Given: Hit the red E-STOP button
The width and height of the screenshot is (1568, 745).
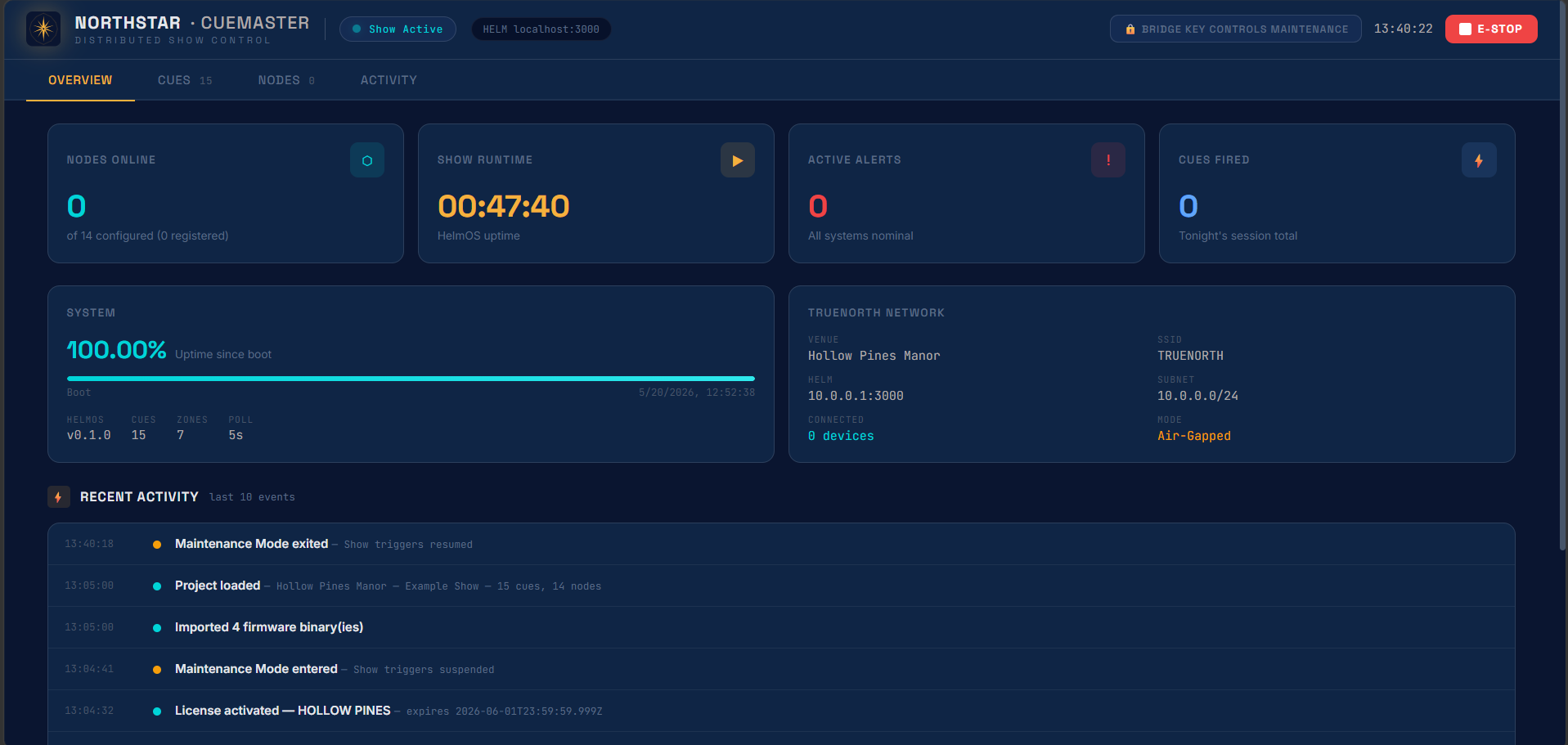Looking at the screenshot, I should (x=1491, y=29).
